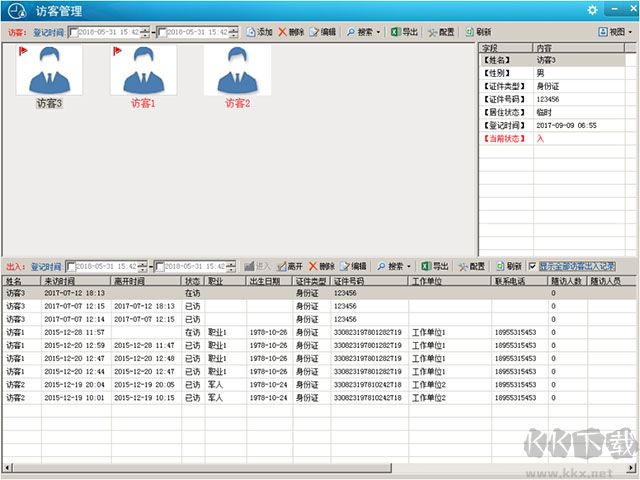Click 刷新 (Refresh) in the top toolbar

tap(478, 32)
